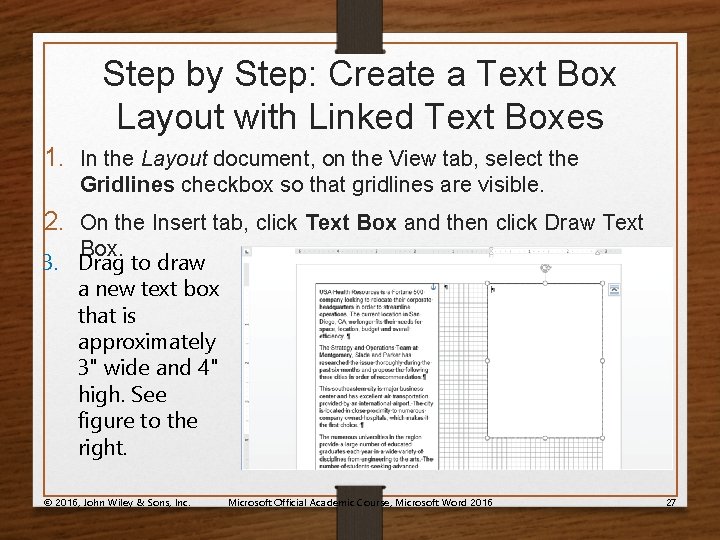
Task: Click inside the empty new text box
Action: point(545,361)
